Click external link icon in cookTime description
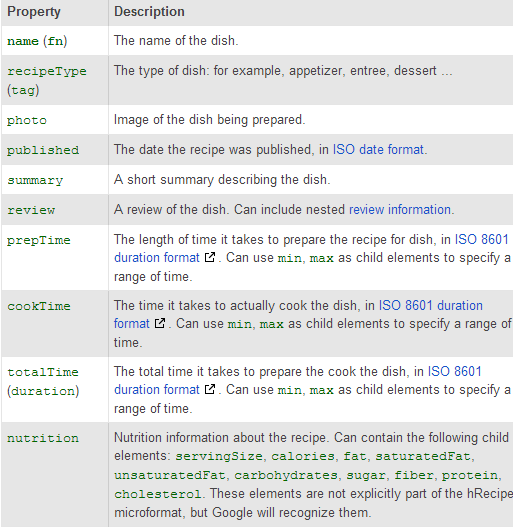This screenshot has height=527, width=513. [160, 323]
